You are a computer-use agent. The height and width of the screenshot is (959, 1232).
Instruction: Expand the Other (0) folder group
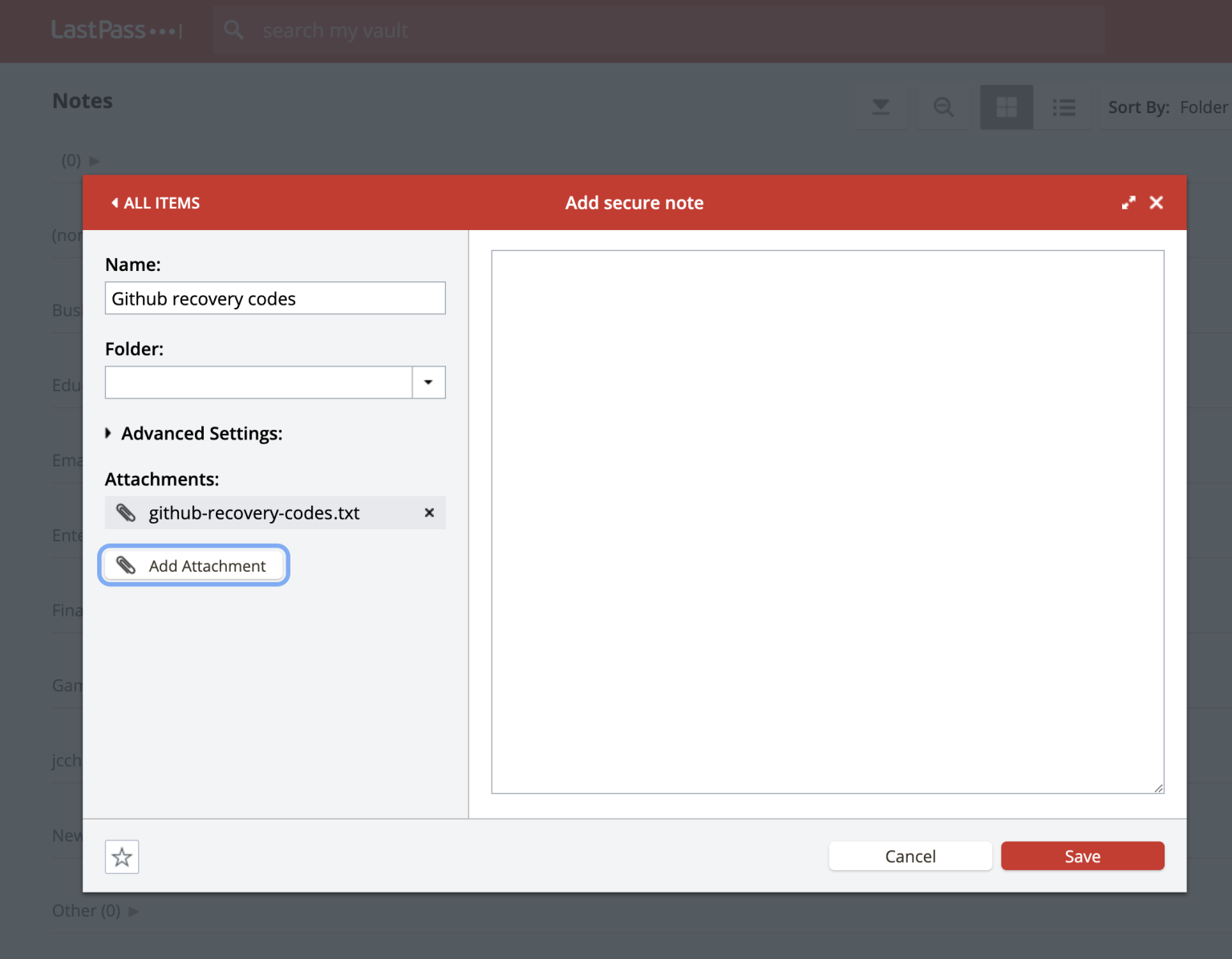[x=134, y=911]
